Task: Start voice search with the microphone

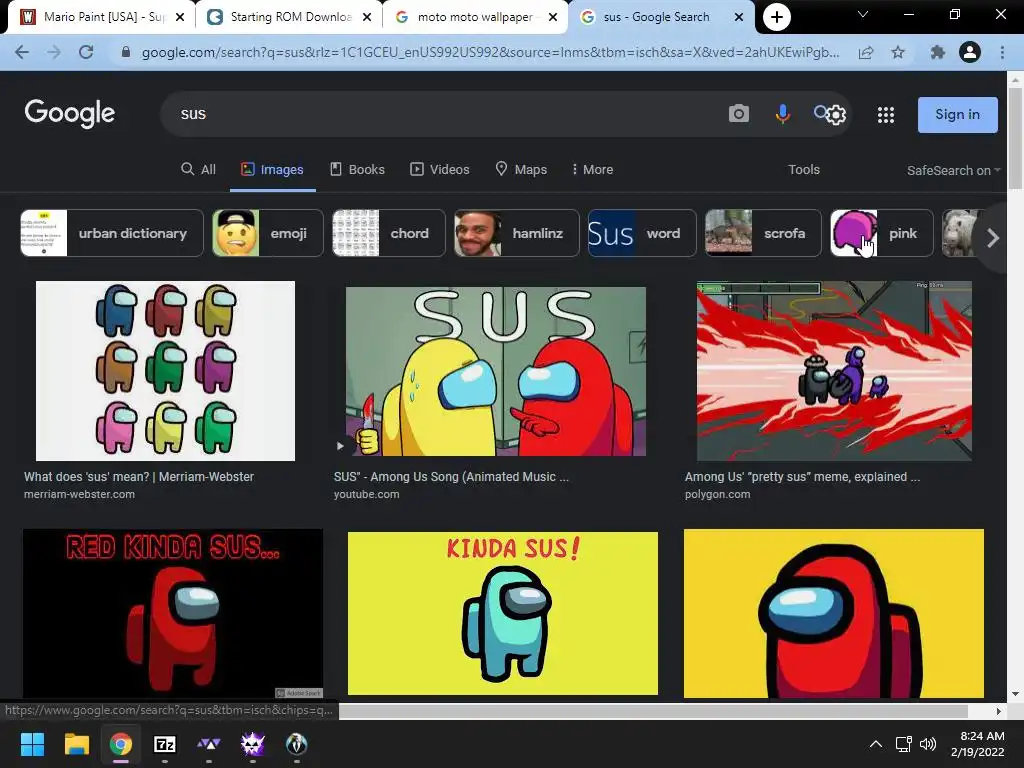Action: [782, 114]
